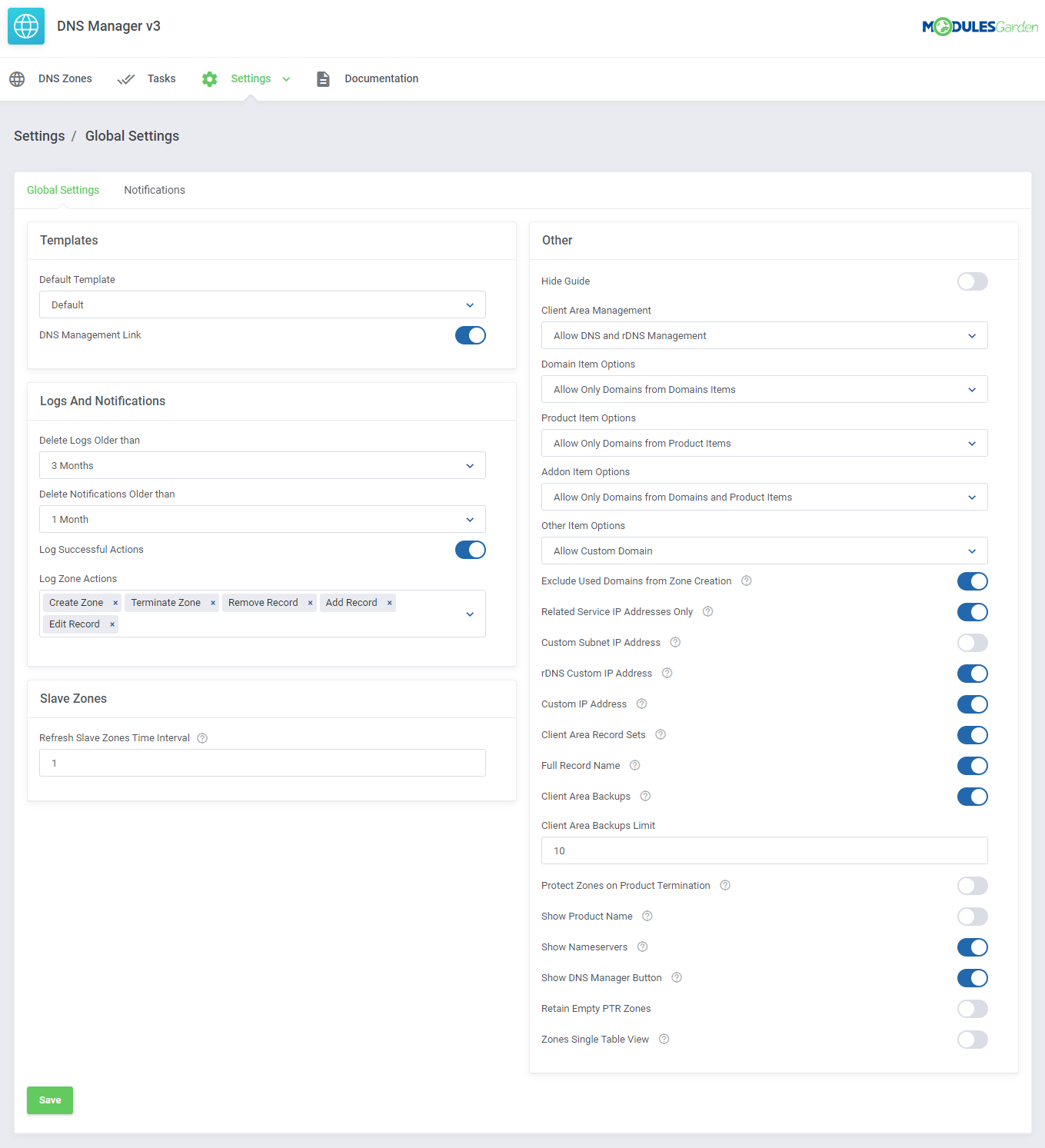
Task: Click the ModulesGarden logo
Action: [980, 27]
